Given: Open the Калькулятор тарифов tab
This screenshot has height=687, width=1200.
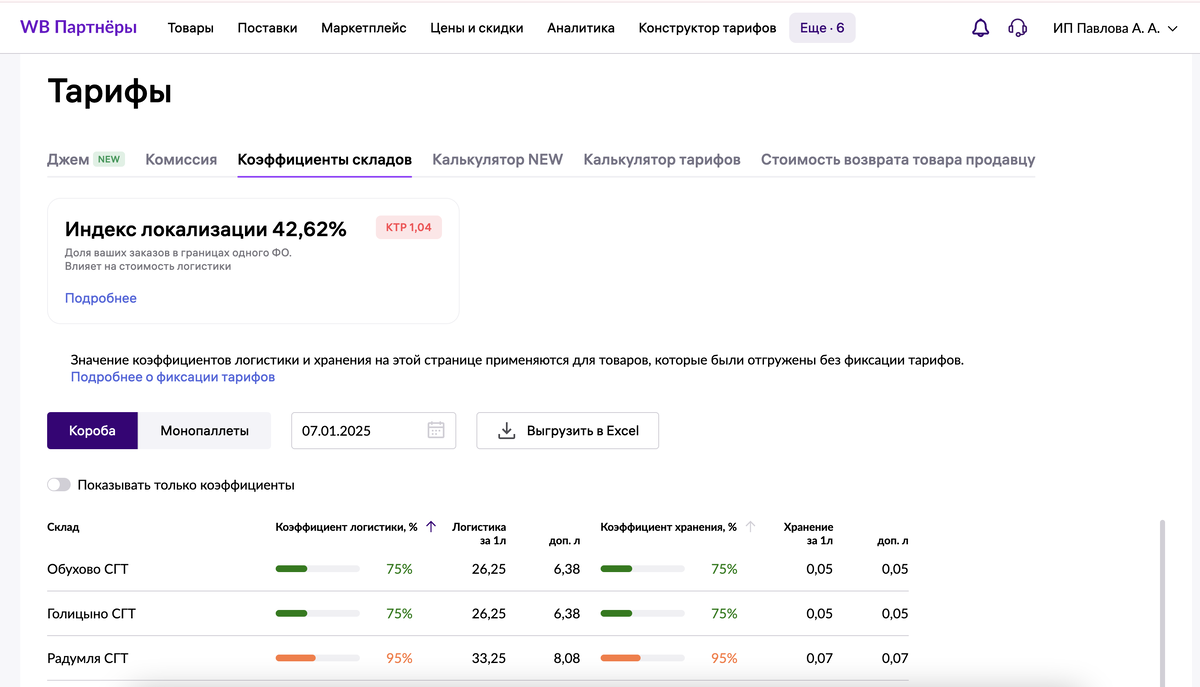Looking at the screenshot, I should [x=662, y=159].
